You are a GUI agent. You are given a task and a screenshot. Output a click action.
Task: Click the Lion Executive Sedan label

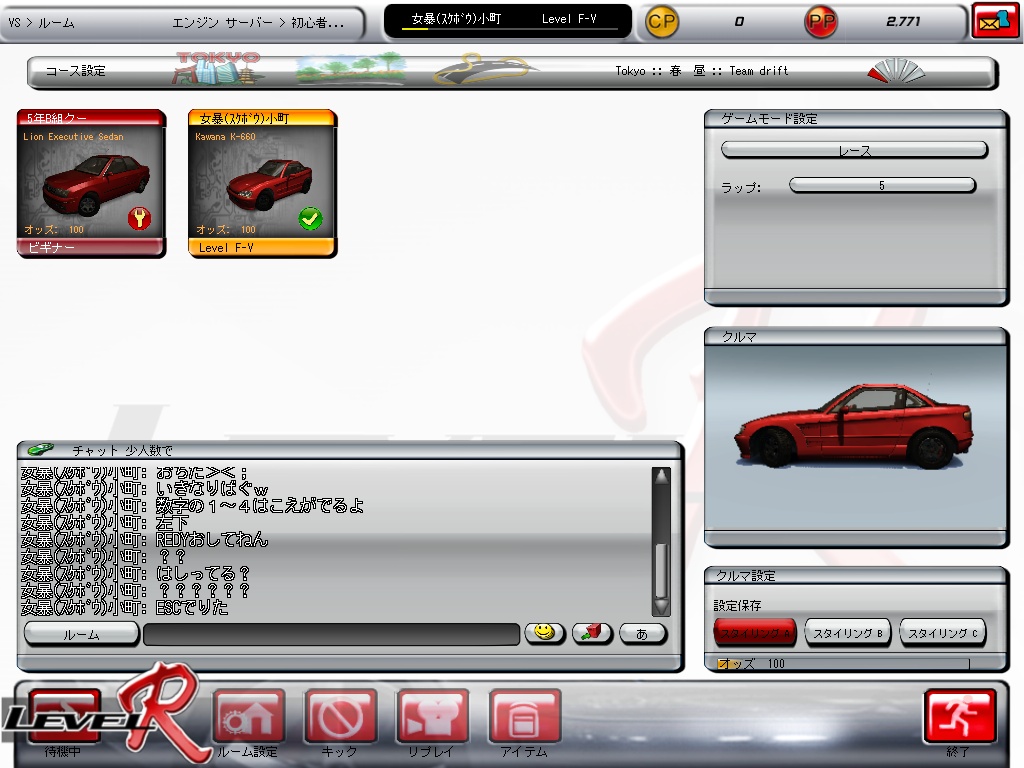(73, 136)
